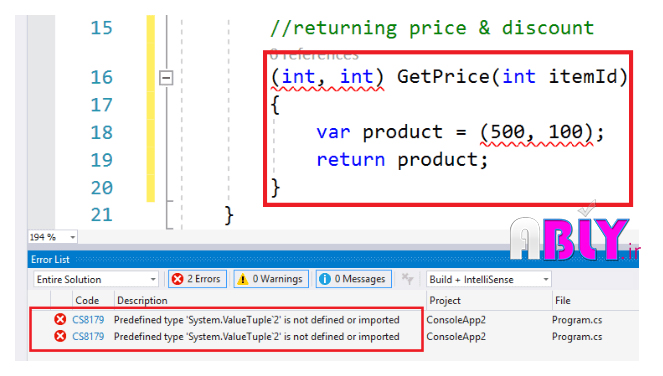Open the Build + IntelliSense source dropdown

tap(488, 279)
